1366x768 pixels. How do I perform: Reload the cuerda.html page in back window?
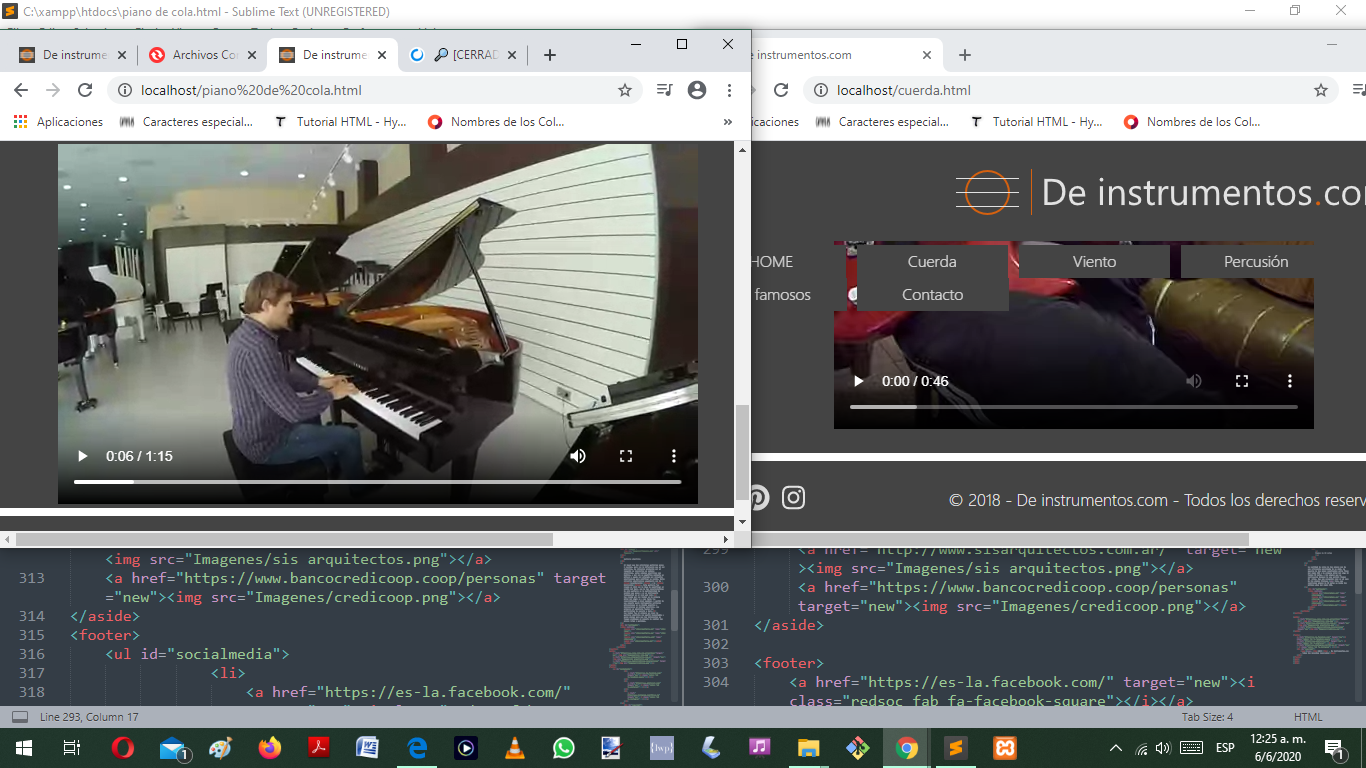pos(781,90)
